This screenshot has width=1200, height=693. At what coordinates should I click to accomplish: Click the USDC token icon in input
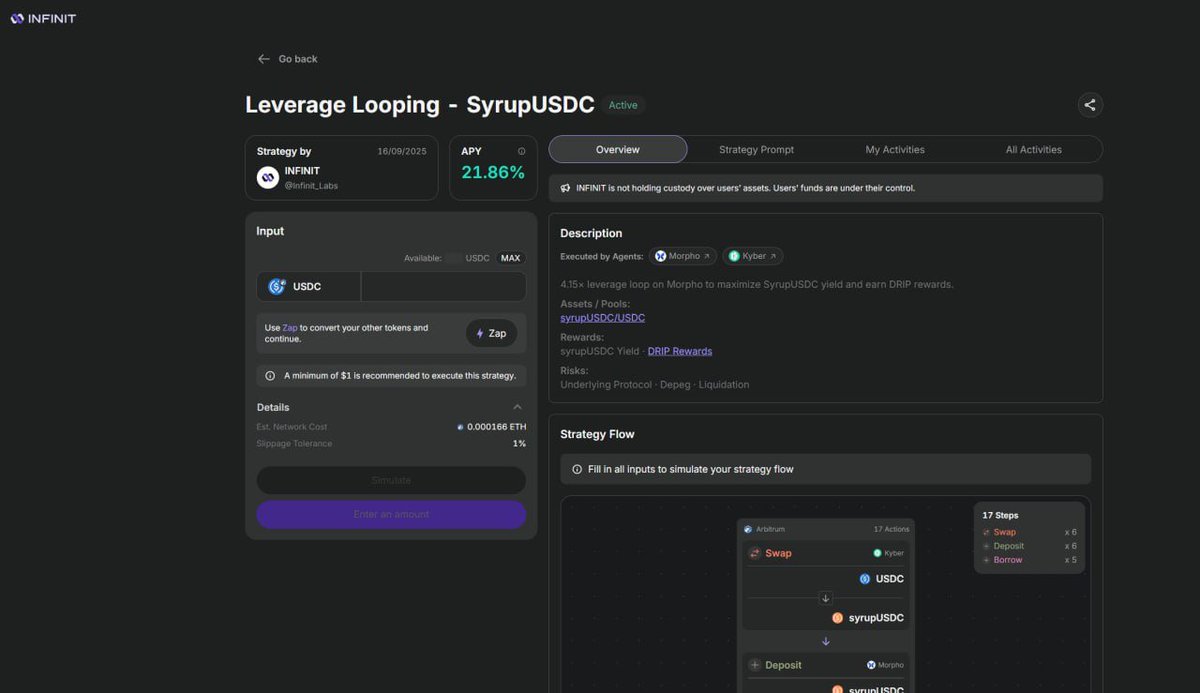tap(277, 287)
